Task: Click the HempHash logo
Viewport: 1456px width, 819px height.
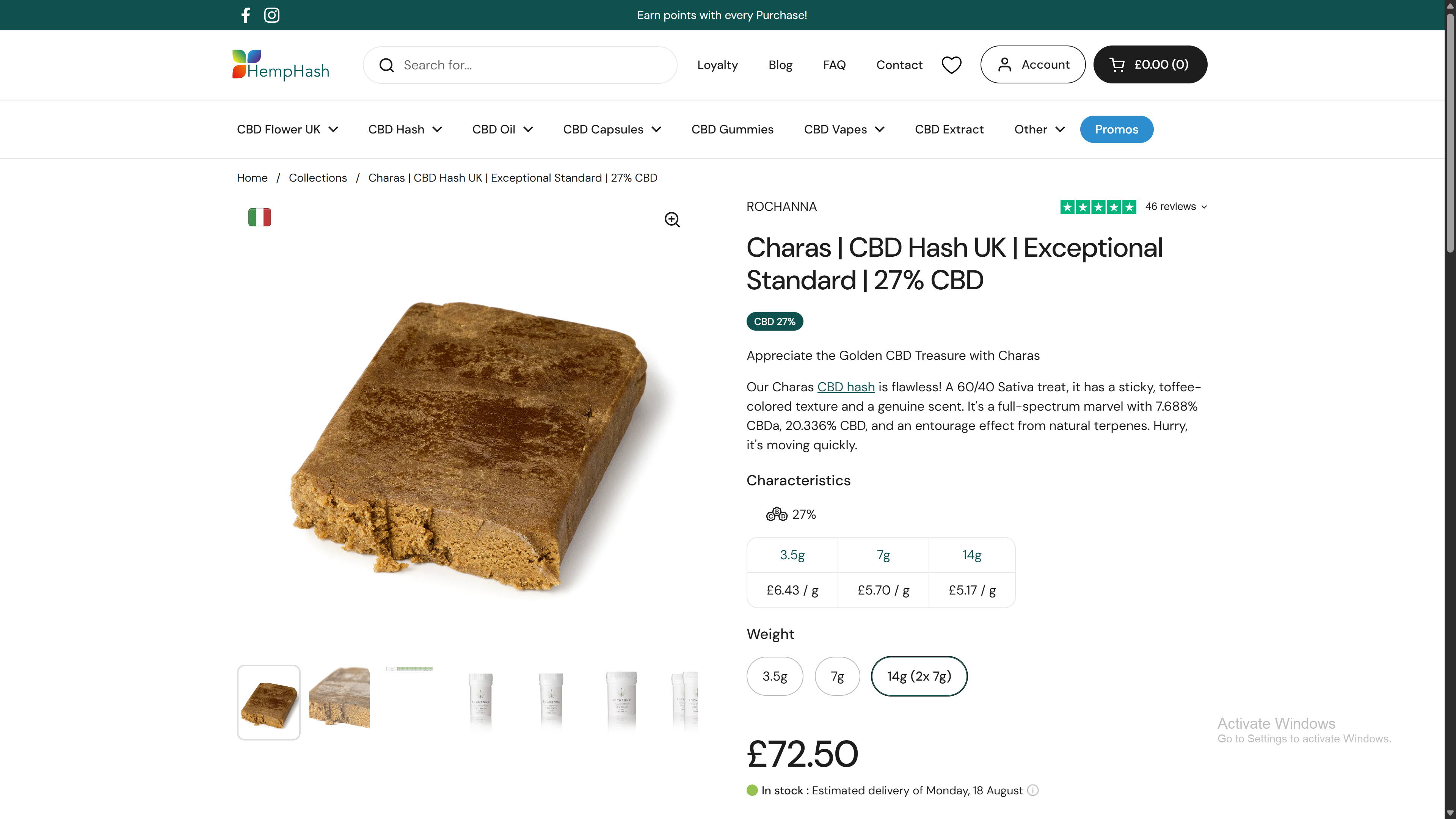Action: click(x=281, y=65)
